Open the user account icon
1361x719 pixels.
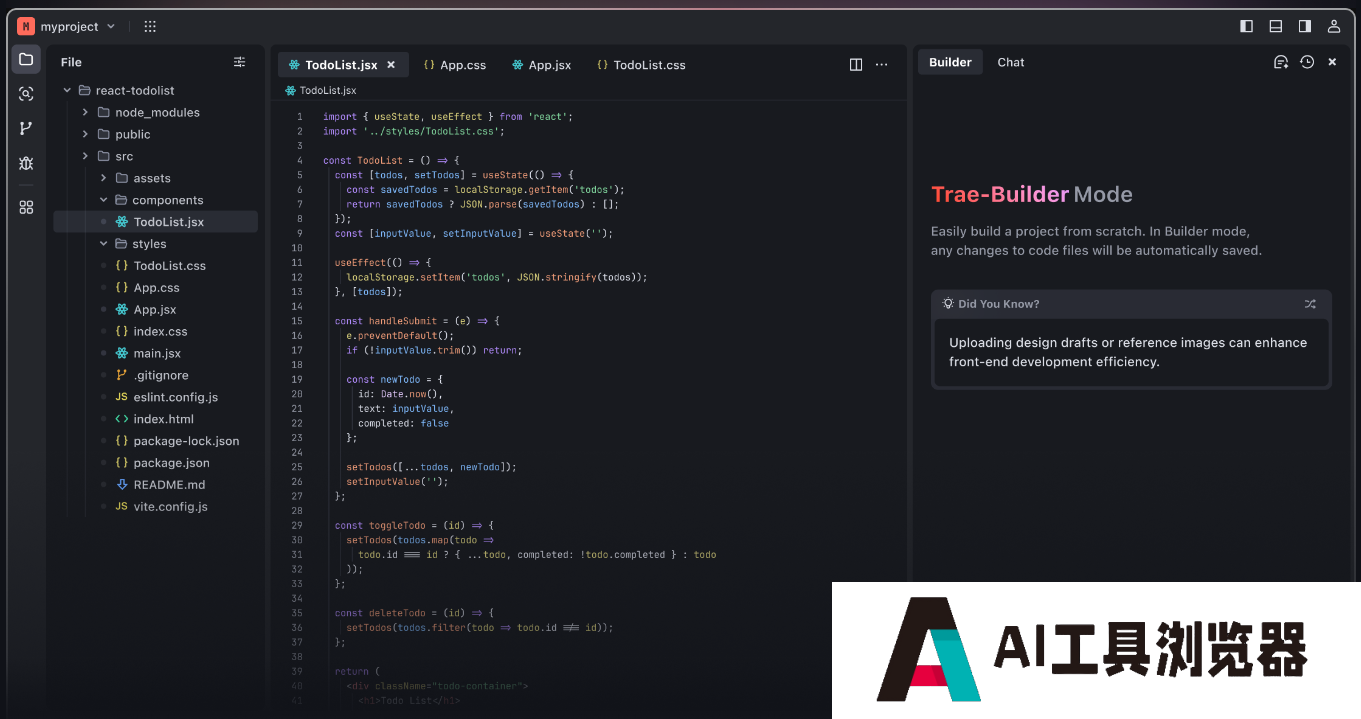[x=1333, y=26]
